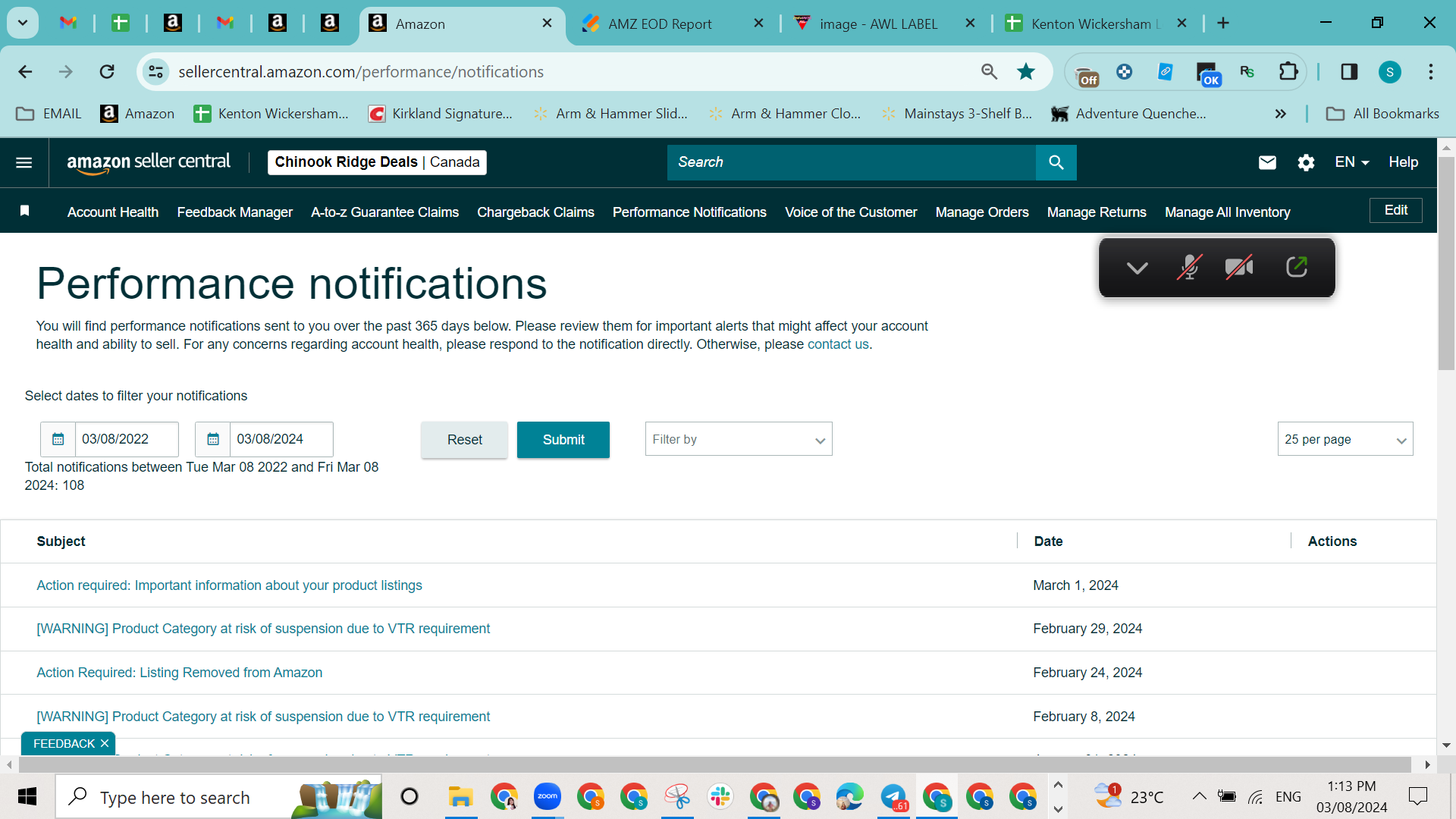
Task: Open A-to-z Guarantee Claims
Action: tap(384, 212)
